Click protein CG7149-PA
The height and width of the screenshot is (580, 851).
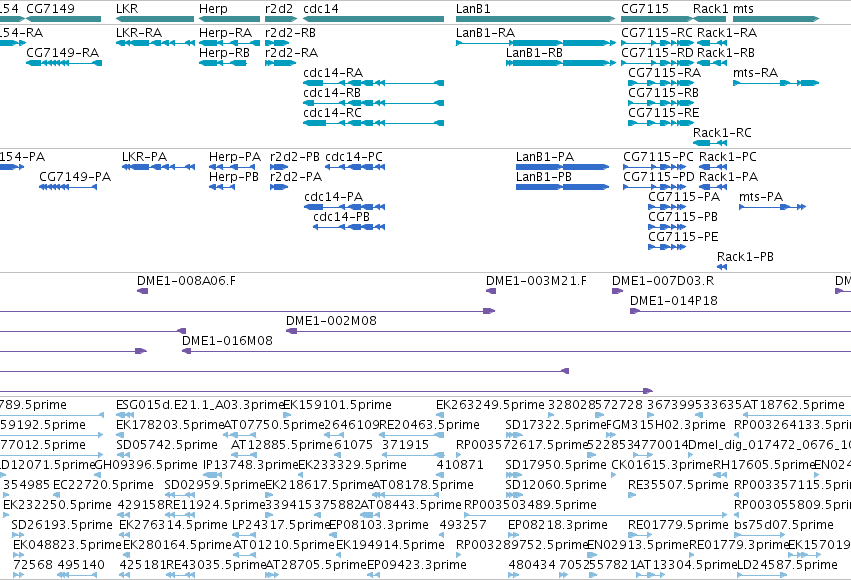(x=68, y=187)
